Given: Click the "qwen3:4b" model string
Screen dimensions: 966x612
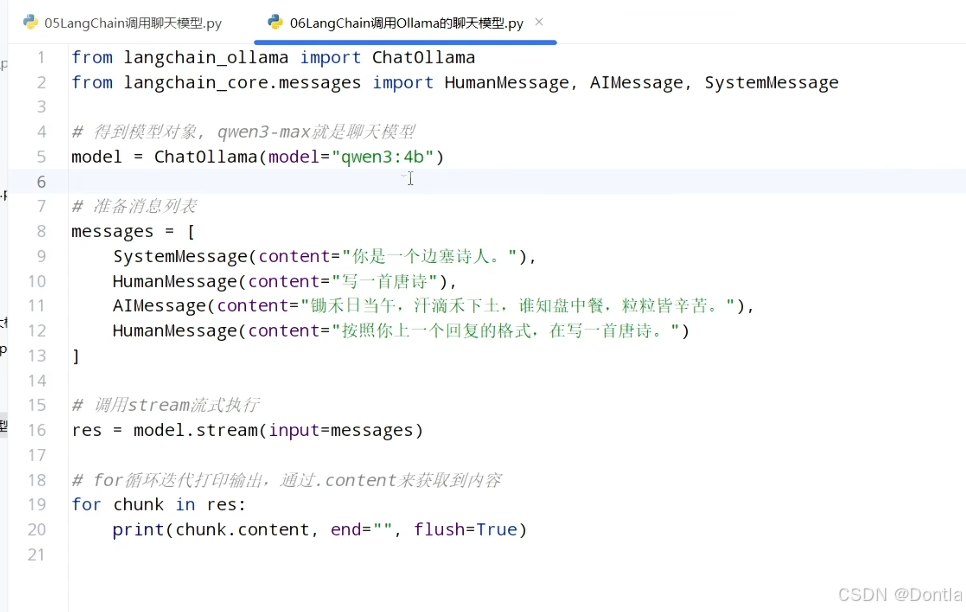Looking at the screenshot, I should pos(383,157).
